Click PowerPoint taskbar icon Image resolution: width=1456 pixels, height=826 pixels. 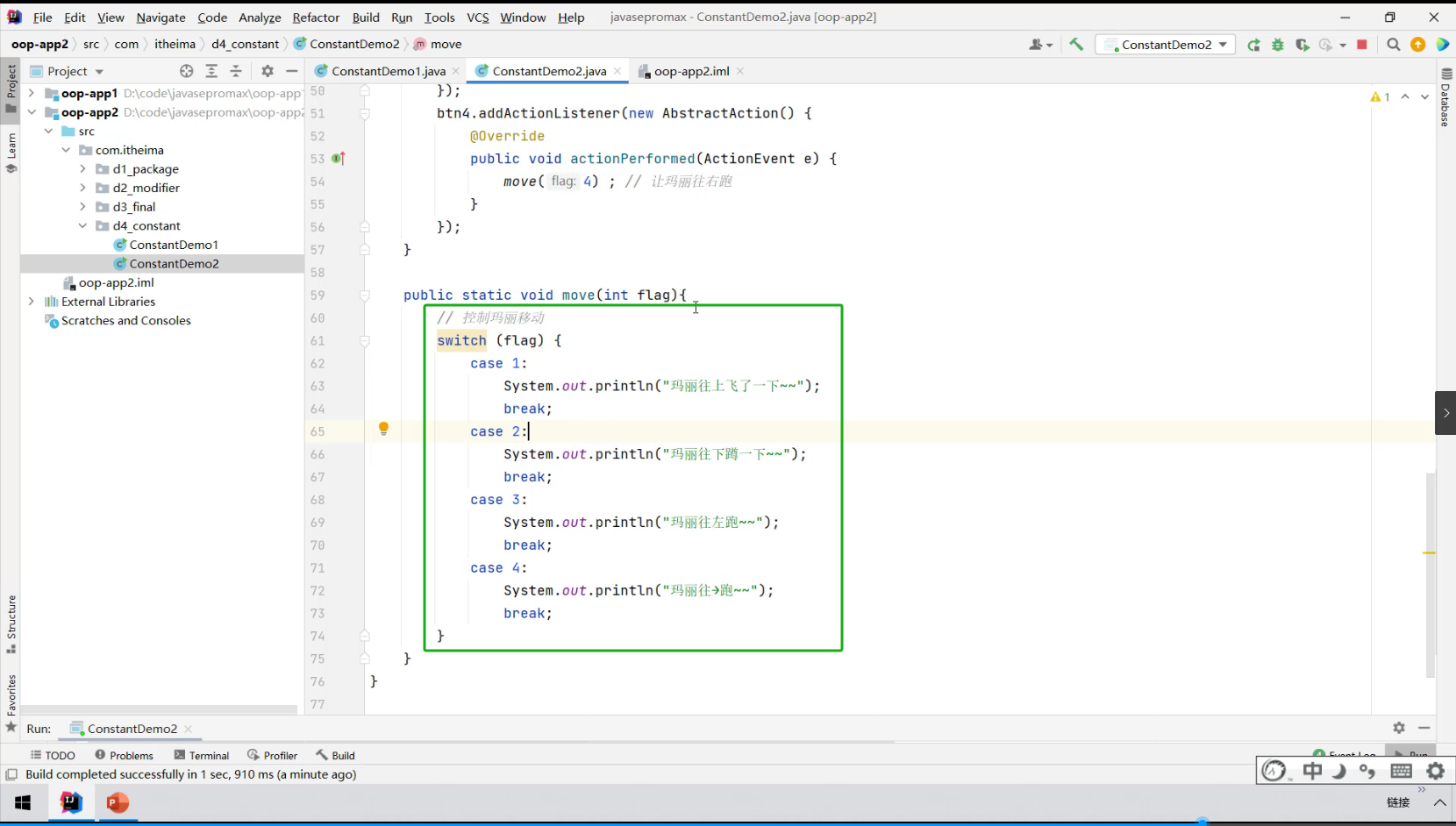(x=118, y=802)
